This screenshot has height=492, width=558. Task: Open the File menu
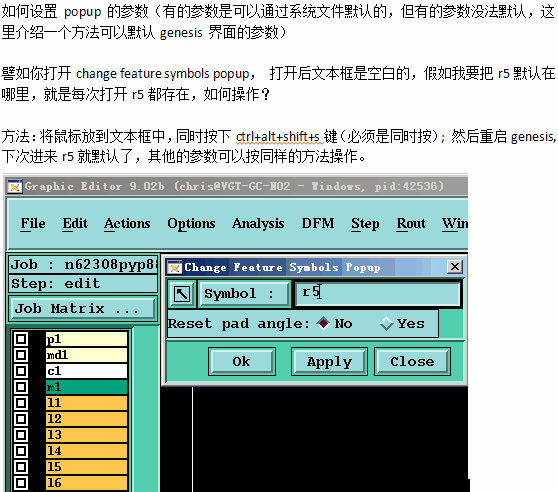click(33, 224)
